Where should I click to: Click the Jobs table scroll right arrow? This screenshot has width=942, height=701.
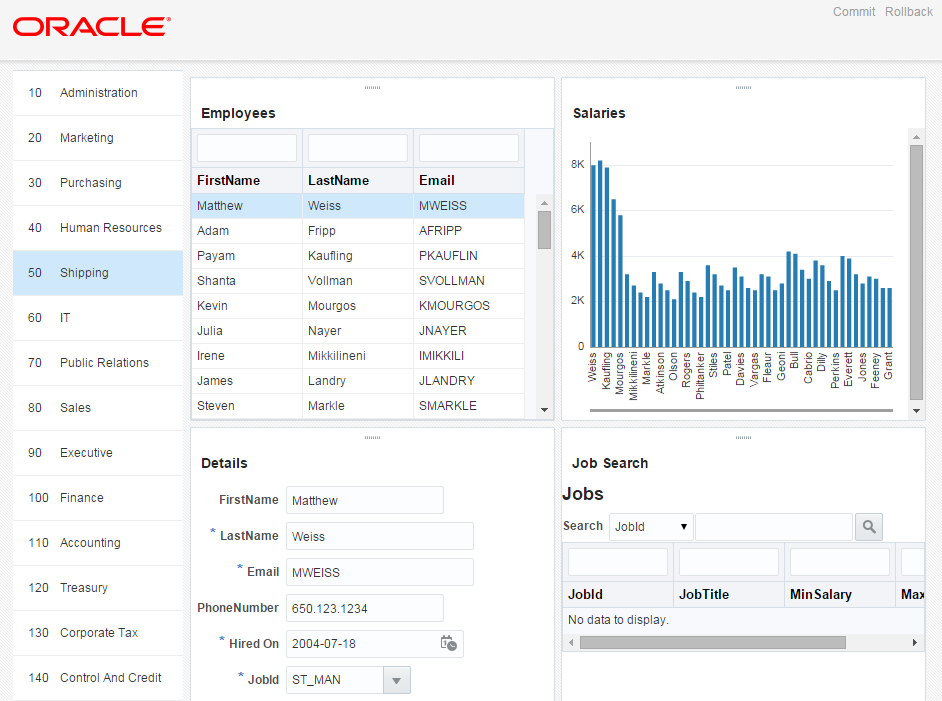[x=914, y=643]
